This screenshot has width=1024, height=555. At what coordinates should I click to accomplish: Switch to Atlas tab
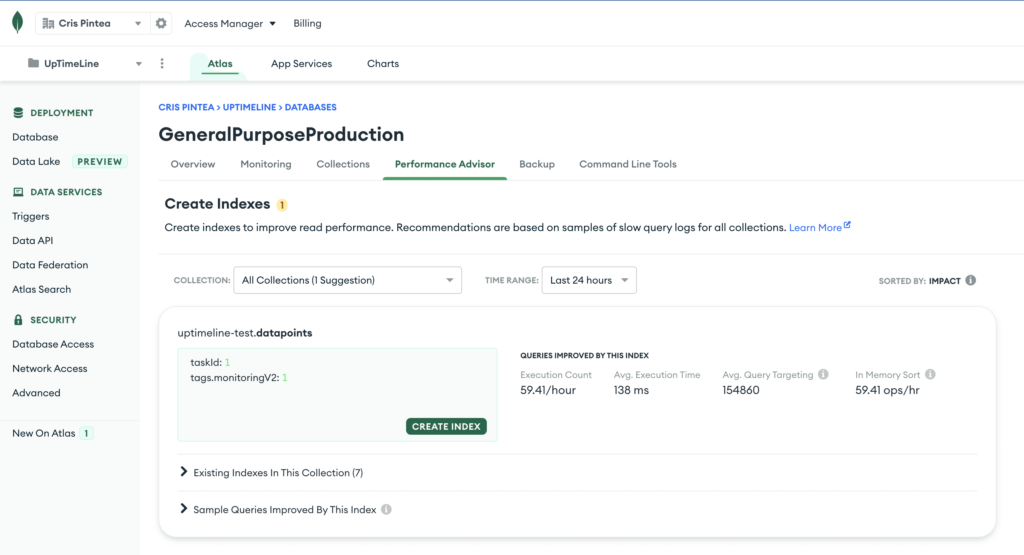(x=220, y=63)
